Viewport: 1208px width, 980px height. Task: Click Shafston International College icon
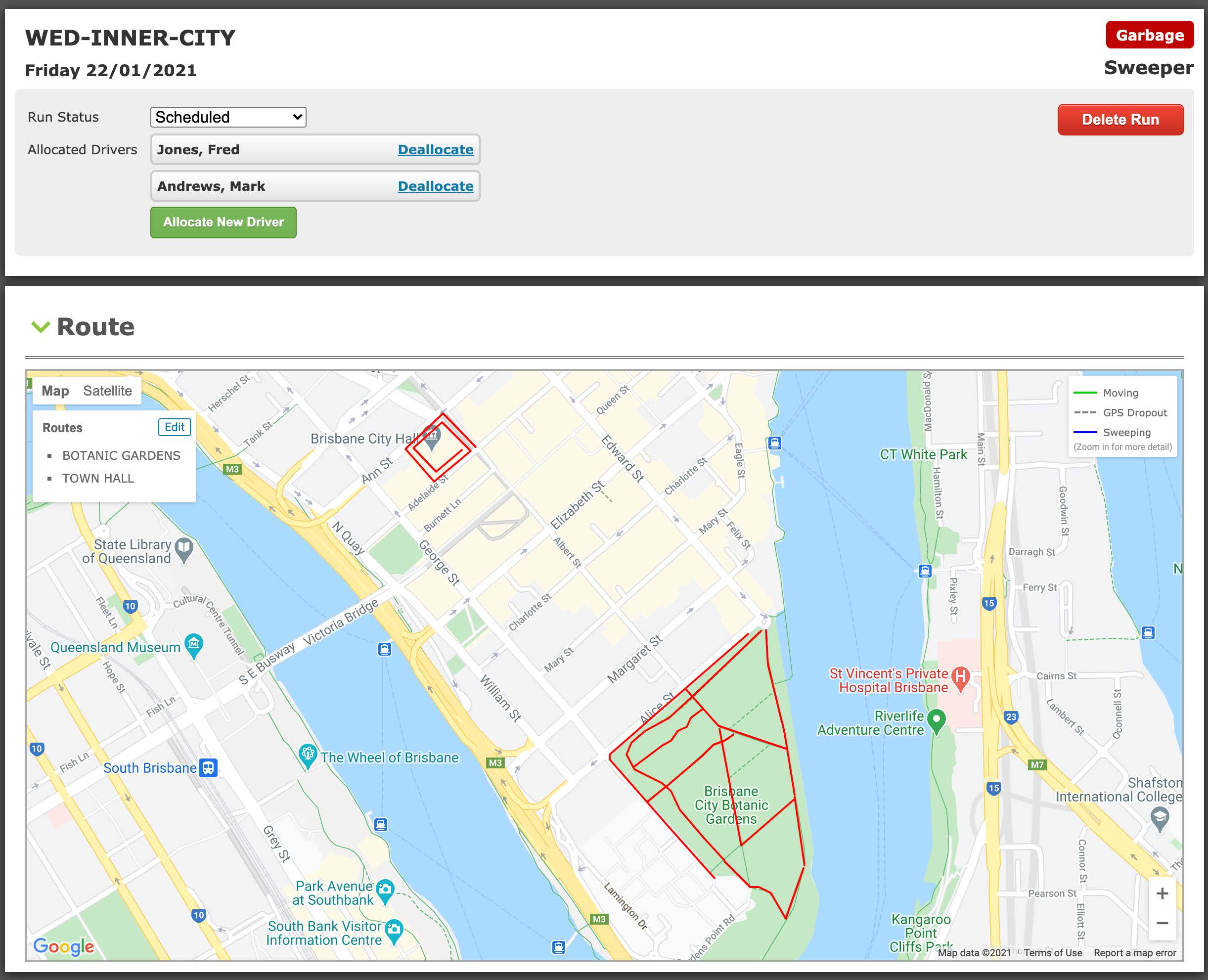coord(1160,818)
